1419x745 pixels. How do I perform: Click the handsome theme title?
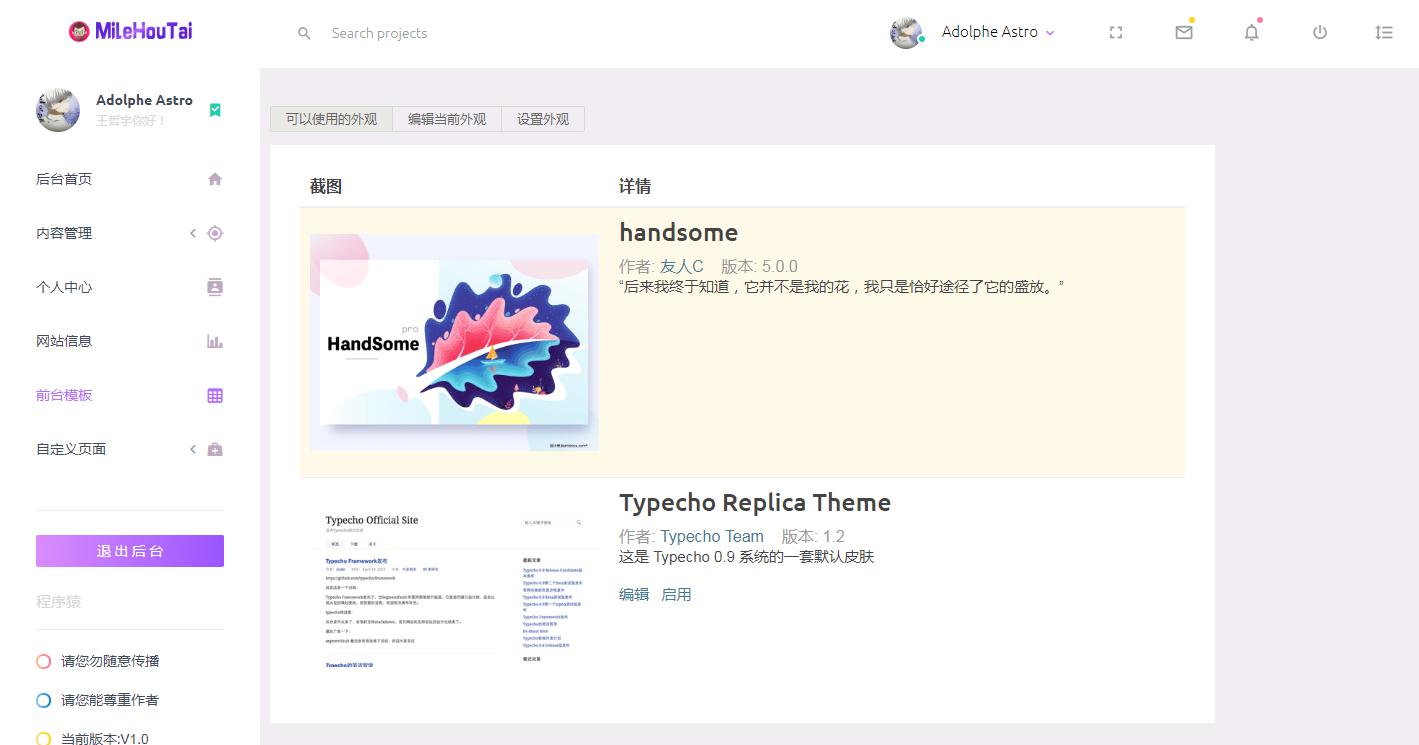click(x=679, y=232)
